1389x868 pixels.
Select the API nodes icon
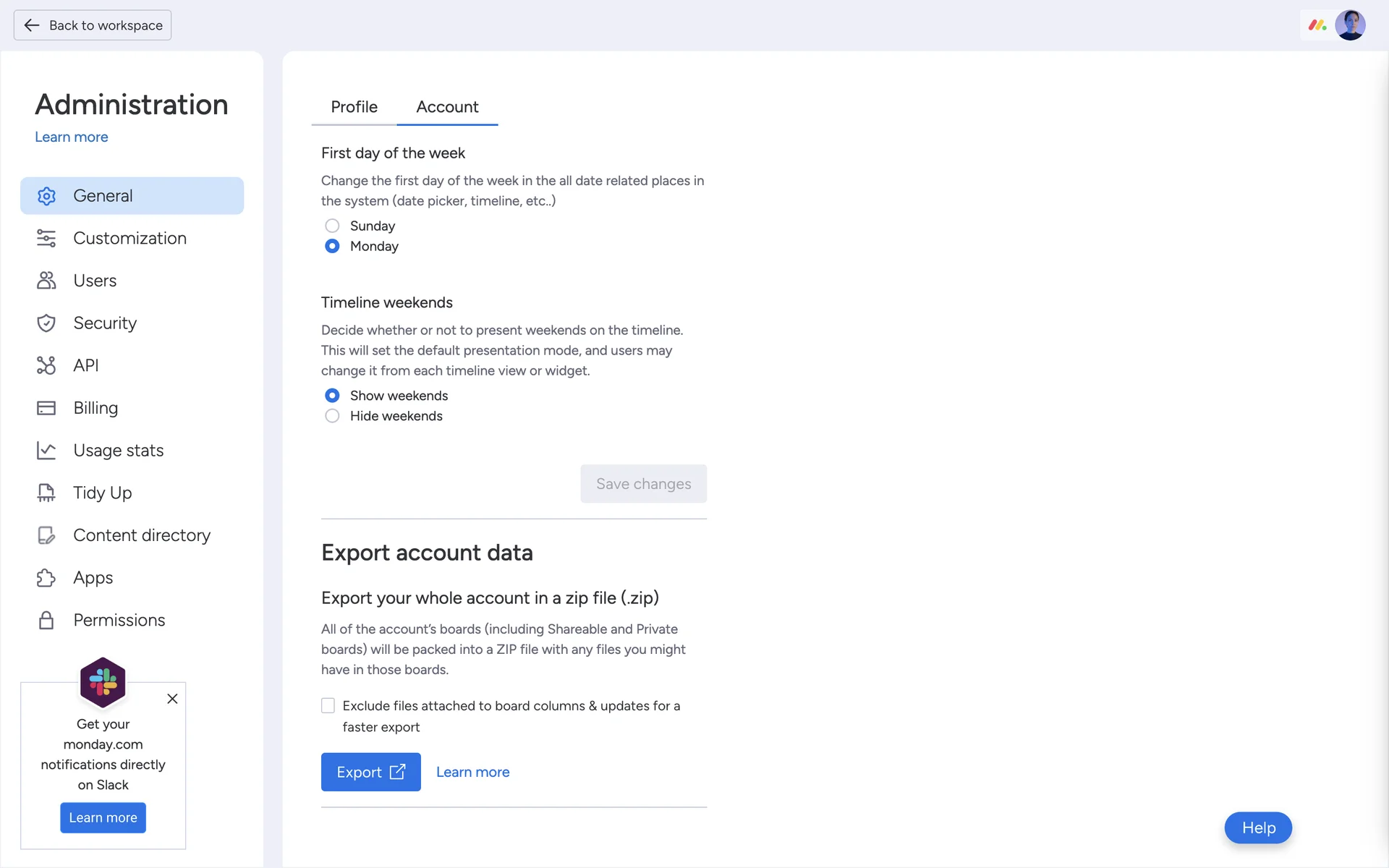coord(46,365)
